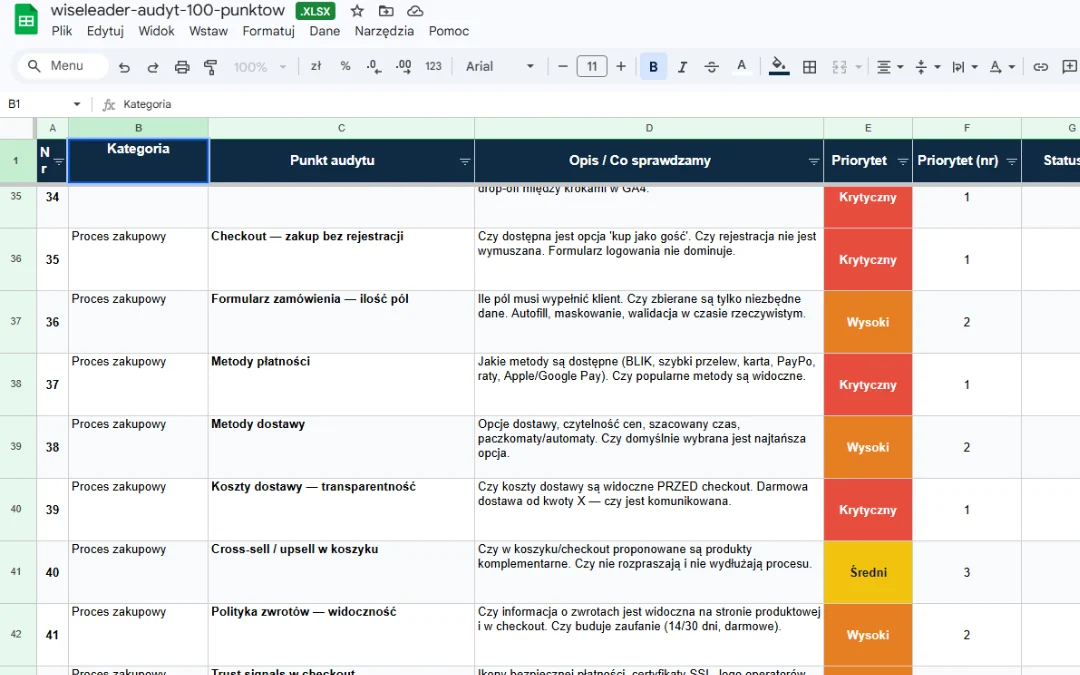
Task: Print the spreadsheet
Action: tap(182, 67)
